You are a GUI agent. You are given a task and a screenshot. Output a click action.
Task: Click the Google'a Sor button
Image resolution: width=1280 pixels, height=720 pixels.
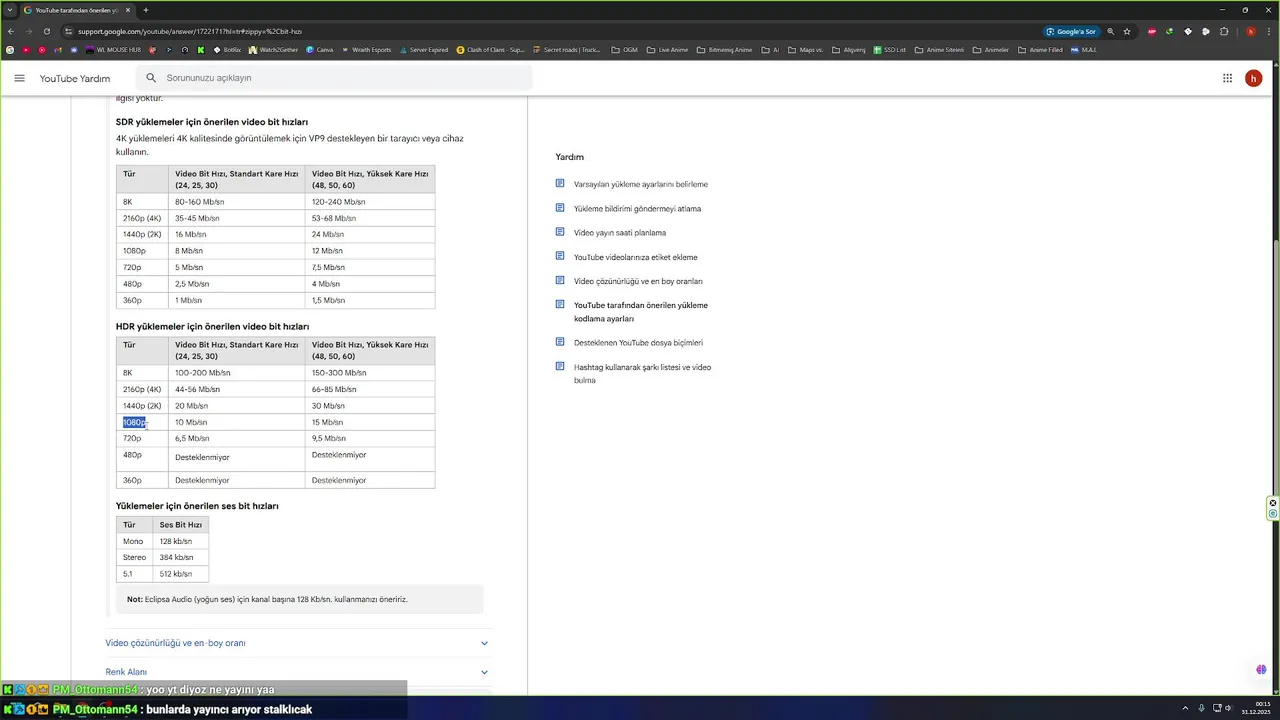point(1071,31)
